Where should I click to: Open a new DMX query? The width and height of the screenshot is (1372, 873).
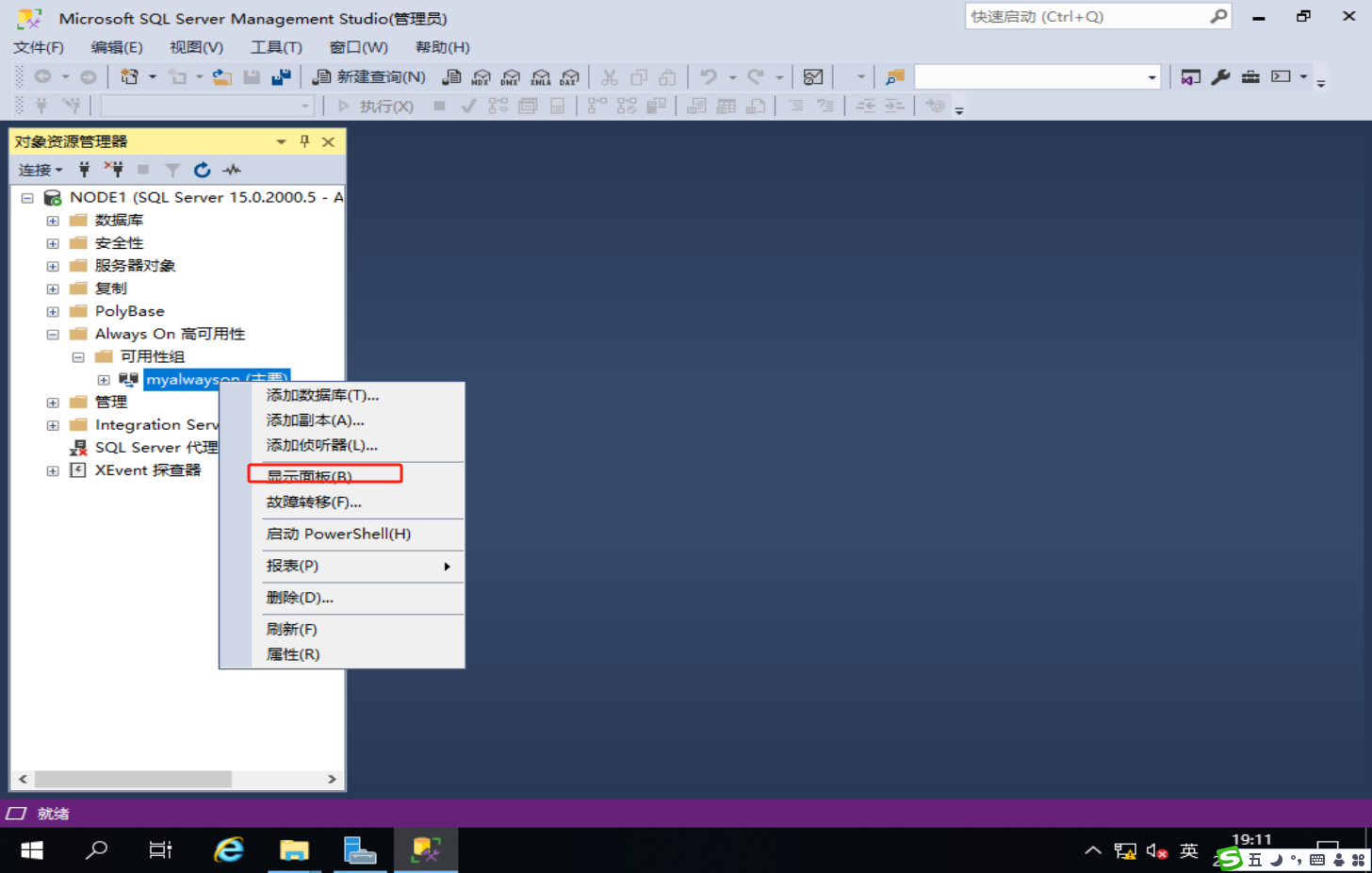511,77
